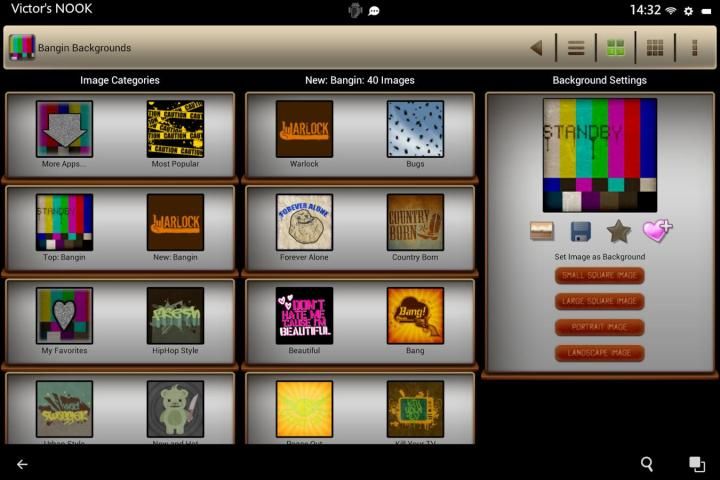
Task: Open the system settings gear icon
Action: pyautogui.click(x=688, y=10)
